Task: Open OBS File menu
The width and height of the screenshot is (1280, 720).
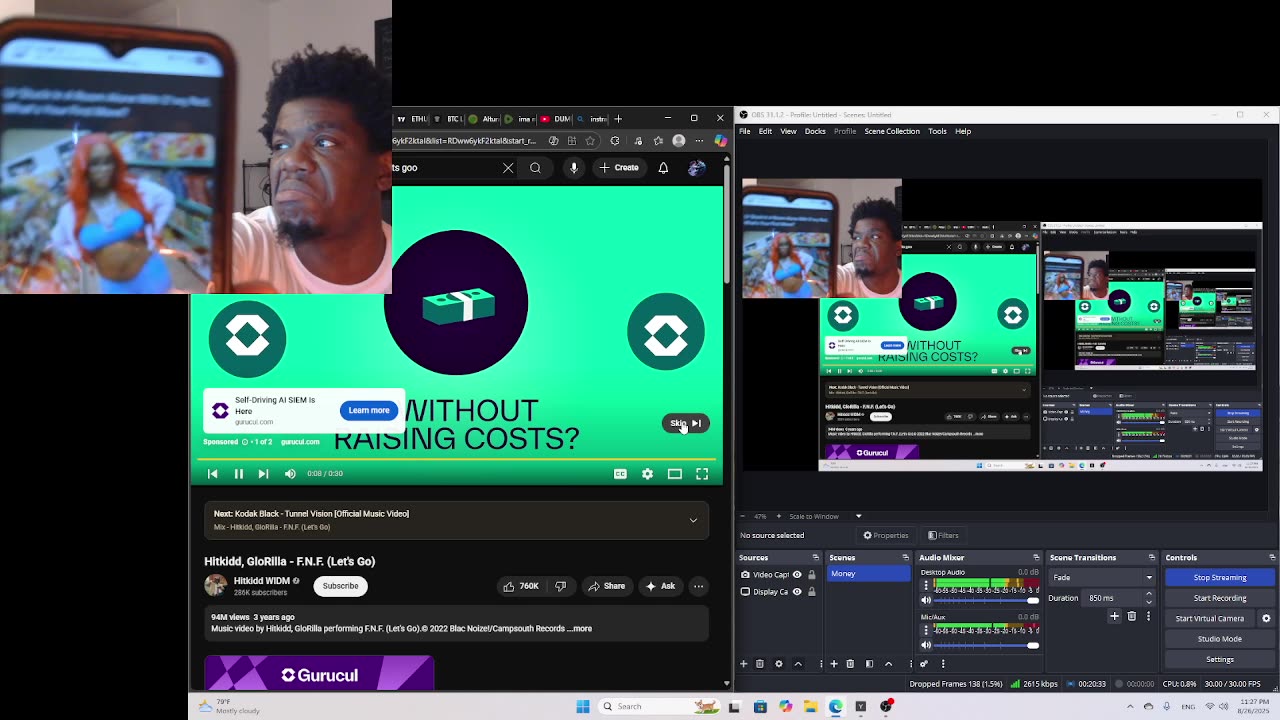Action: point(744,131)
